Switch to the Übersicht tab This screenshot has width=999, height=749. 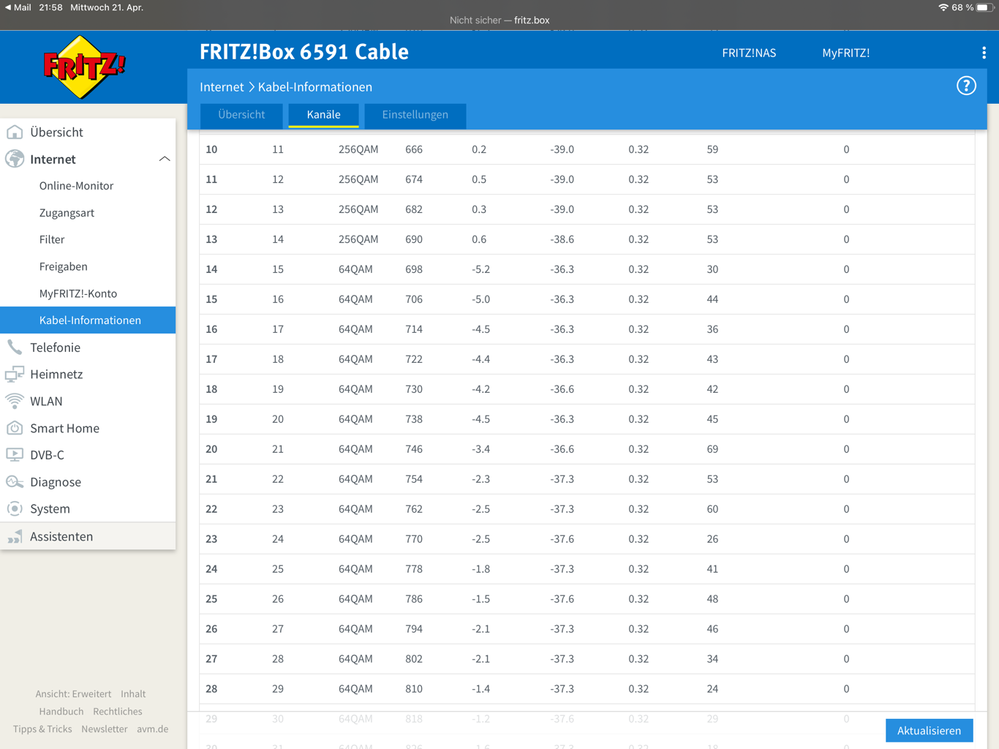point(241,115)
